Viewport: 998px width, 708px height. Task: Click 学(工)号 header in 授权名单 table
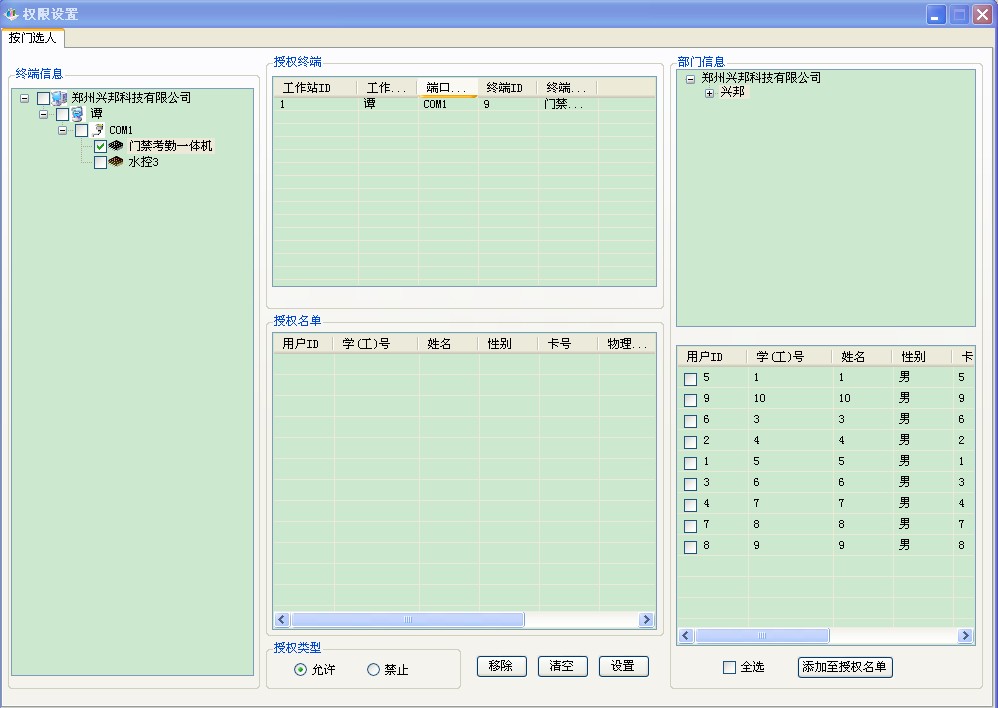tap(375, 344)
